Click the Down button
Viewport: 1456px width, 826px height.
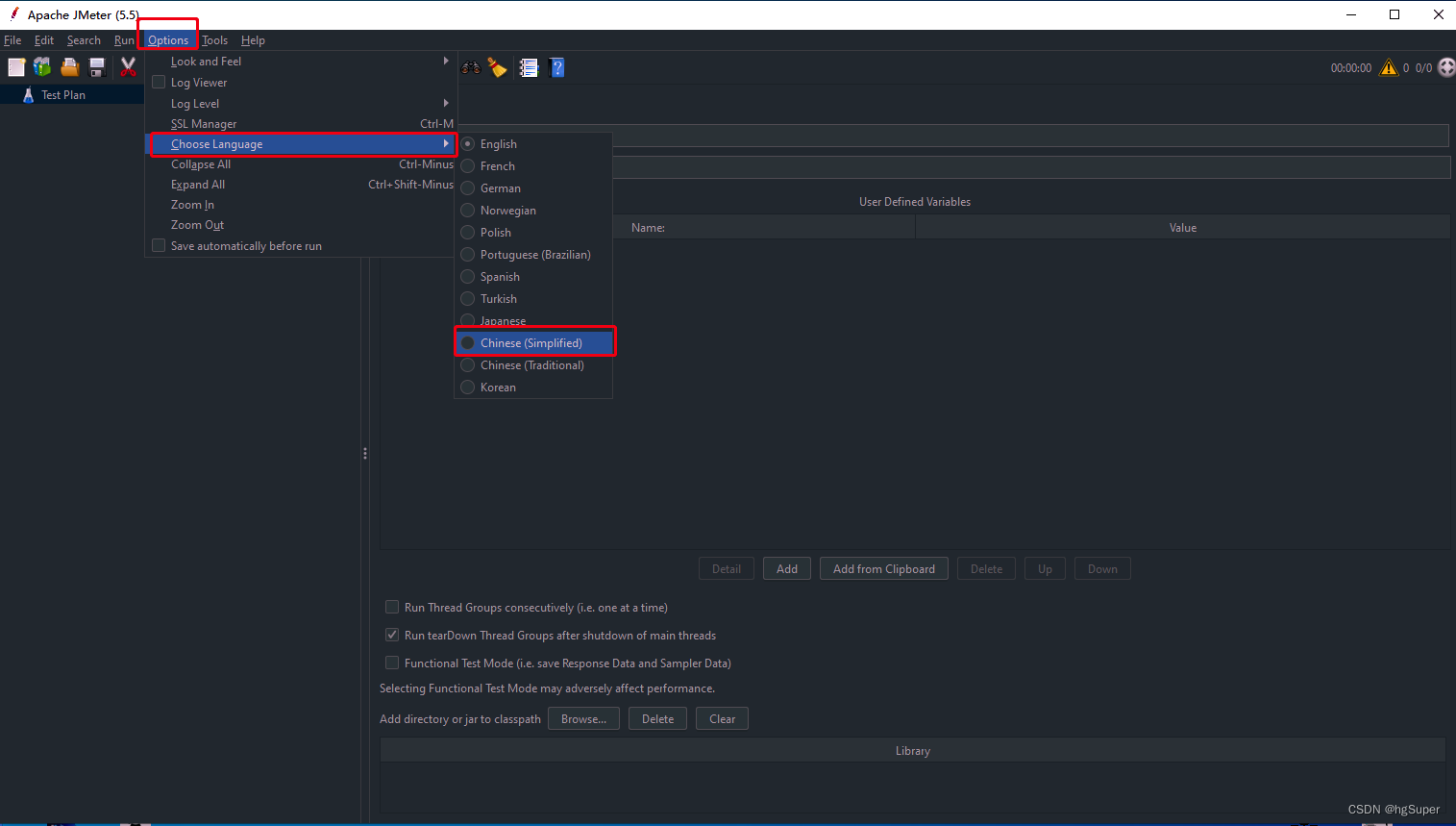[1102, 569]
